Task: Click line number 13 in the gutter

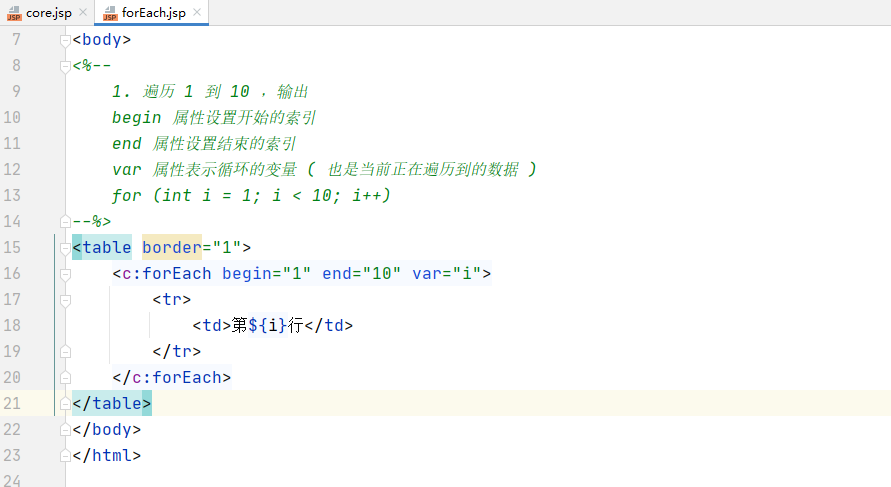Action: point(12,195)
